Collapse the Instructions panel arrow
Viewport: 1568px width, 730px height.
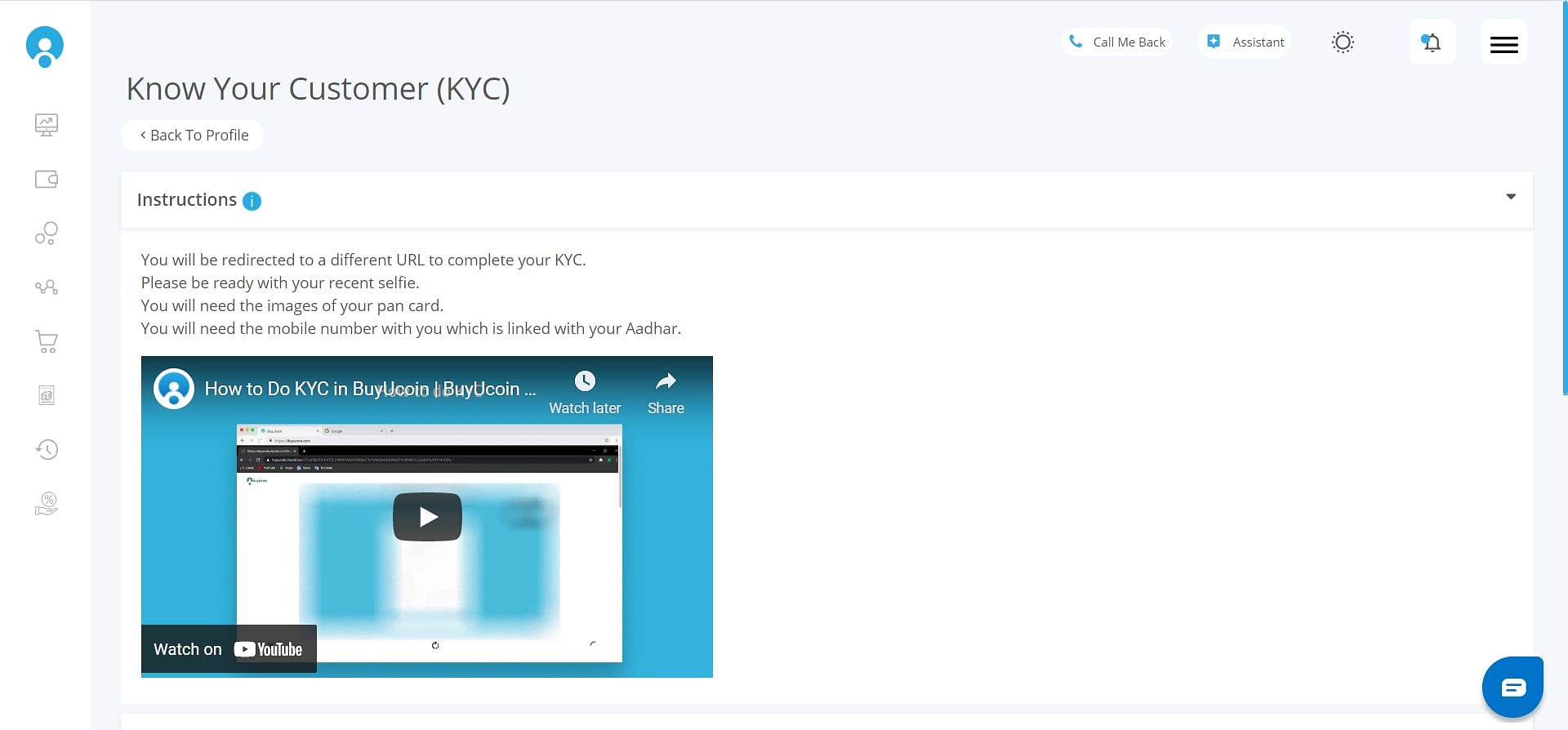[x=1511, y=197]
